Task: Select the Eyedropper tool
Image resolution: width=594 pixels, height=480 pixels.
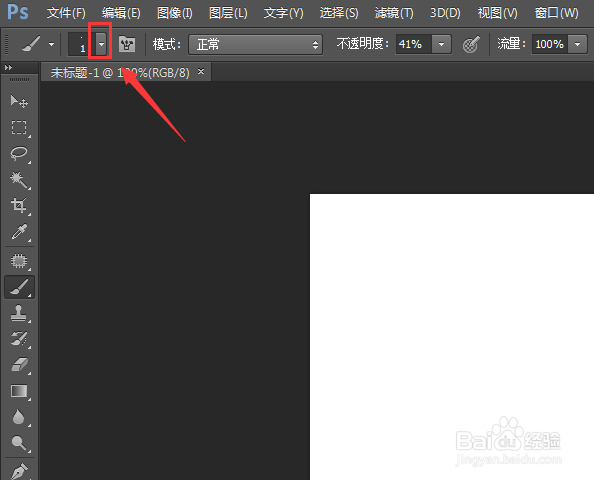Action: pyautogui.click(x=19, y=231)
